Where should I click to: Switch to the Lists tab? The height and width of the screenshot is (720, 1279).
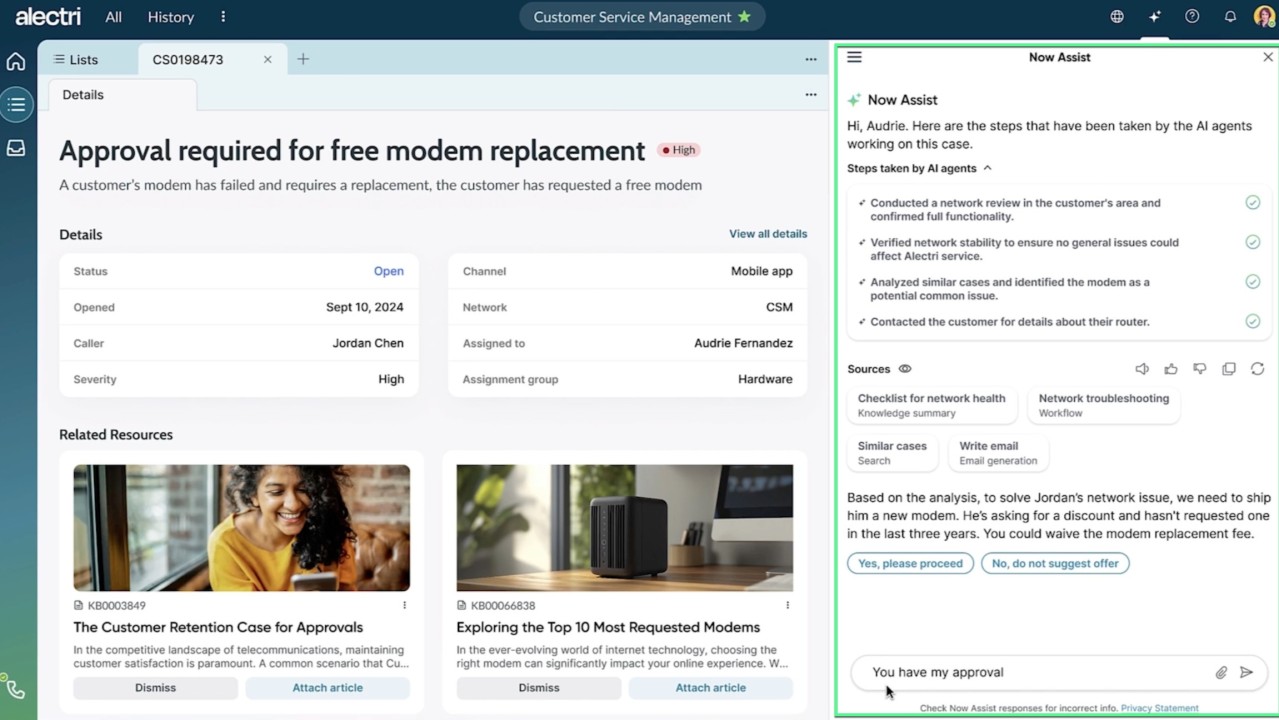77,60
